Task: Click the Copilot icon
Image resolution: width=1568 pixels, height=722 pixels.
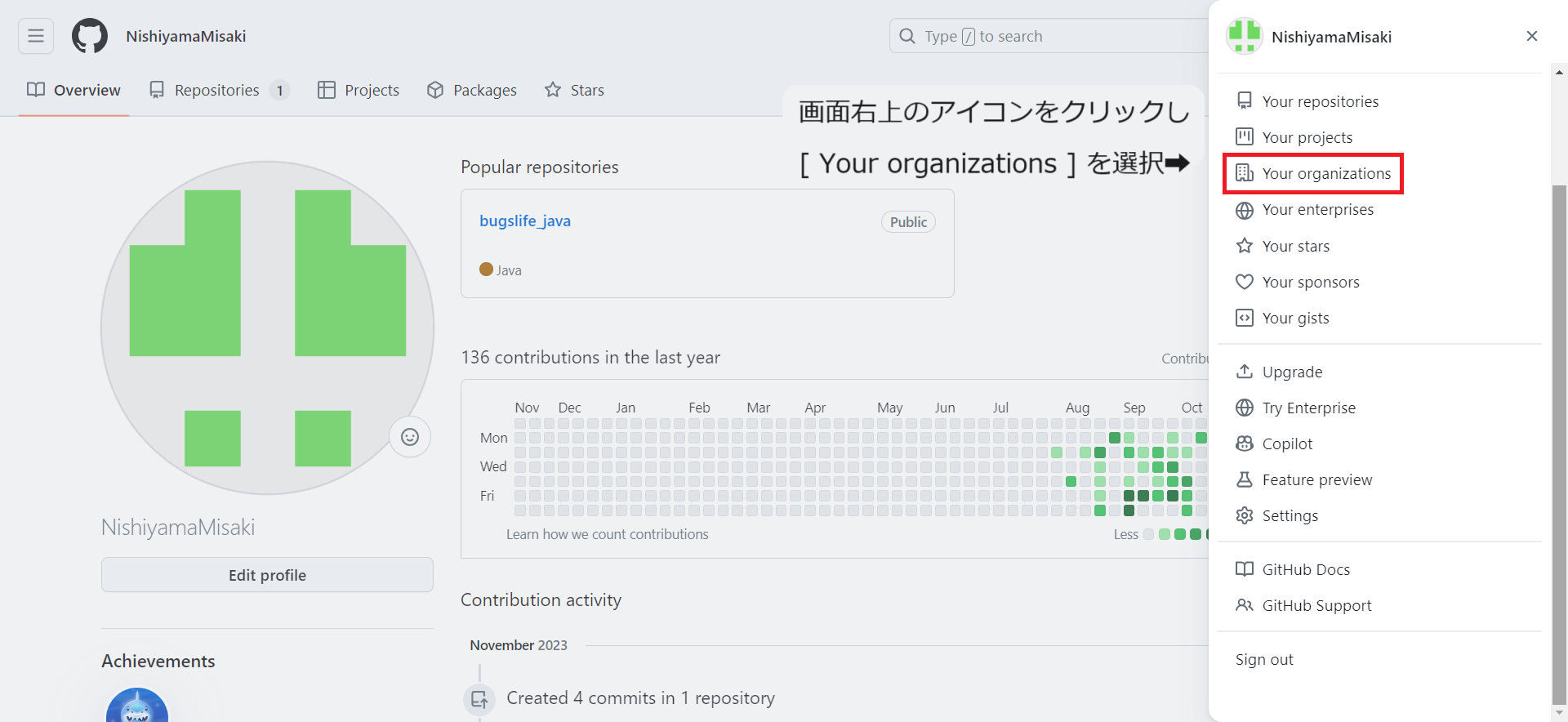Action: (1245, 443)
